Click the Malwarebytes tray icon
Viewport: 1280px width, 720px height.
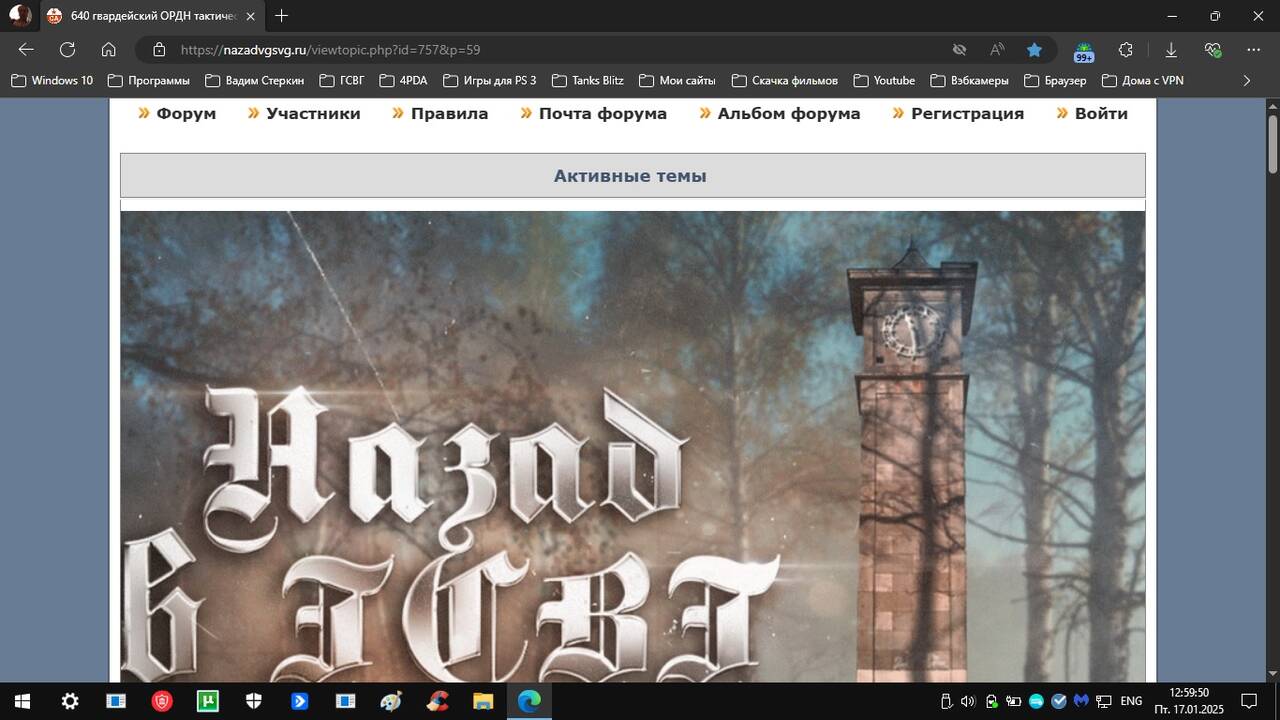tap(1081, 701)
